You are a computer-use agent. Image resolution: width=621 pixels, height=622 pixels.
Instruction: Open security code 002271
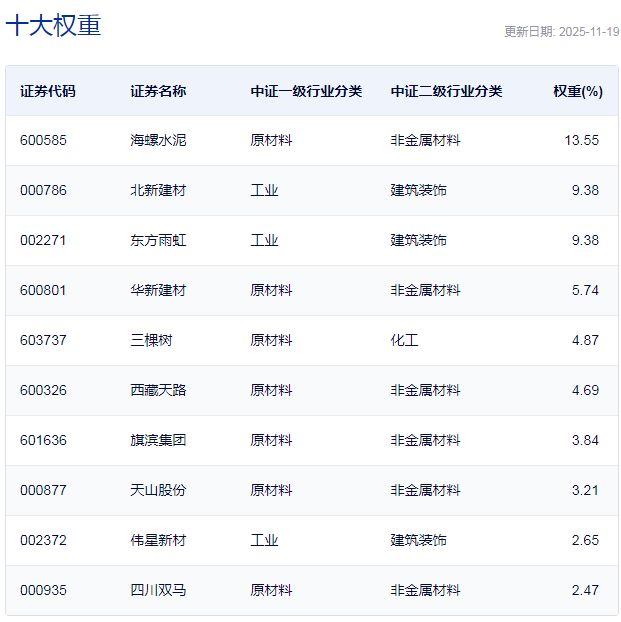(x=43, y=241)
